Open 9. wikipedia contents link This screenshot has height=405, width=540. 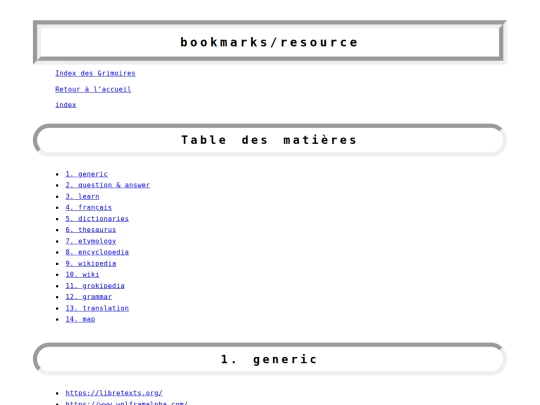tap(91, 263)
